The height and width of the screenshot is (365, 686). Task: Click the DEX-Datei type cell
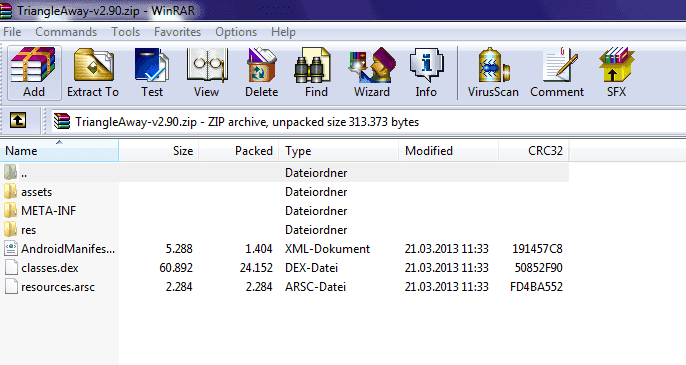[312, 268]
